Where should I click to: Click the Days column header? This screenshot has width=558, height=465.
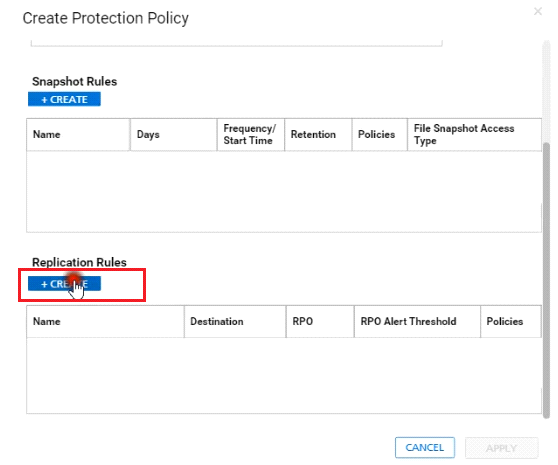tap(174, 134)
